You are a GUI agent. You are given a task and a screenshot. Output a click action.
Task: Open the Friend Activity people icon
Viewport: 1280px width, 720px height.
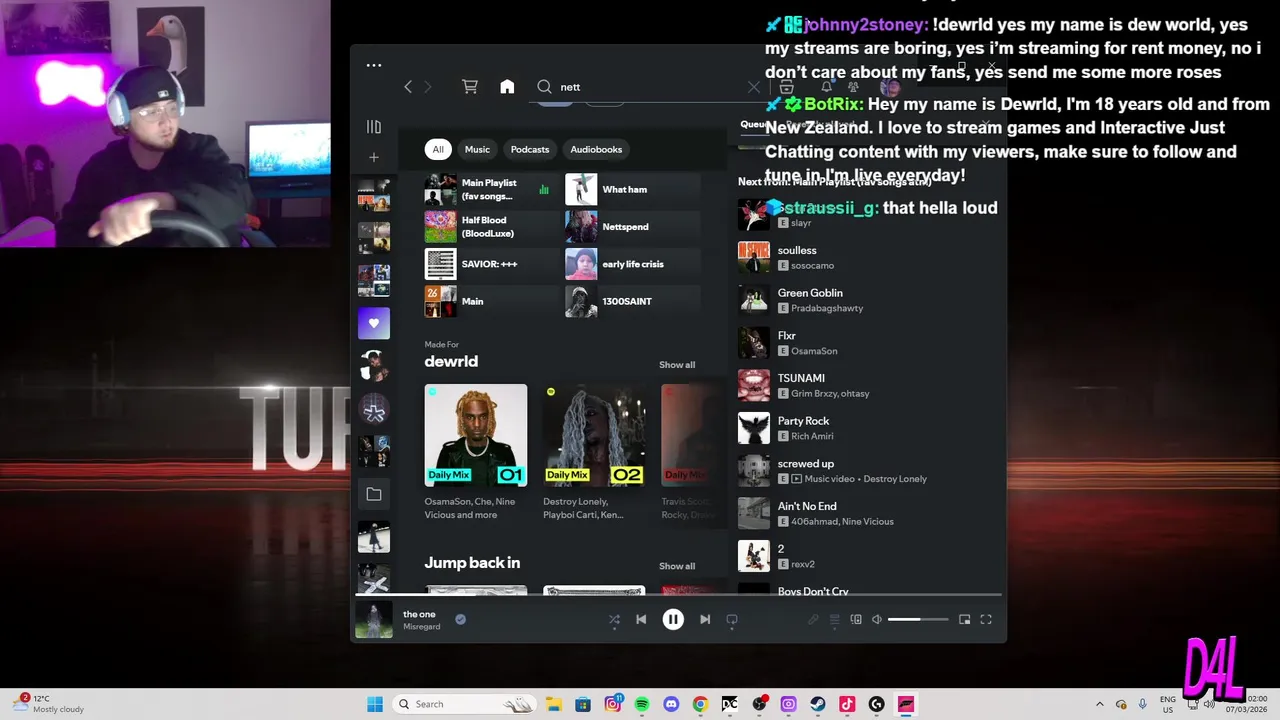tap(853, 87)
